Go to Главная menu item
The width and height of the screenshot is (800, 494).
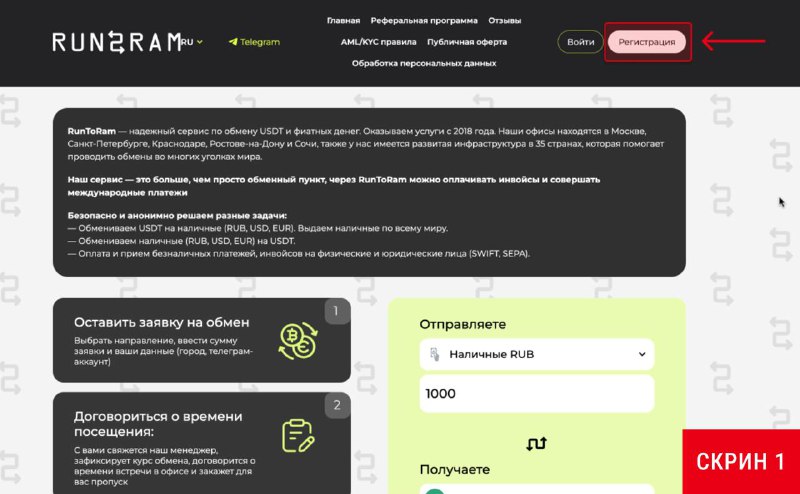coord(343,20)
